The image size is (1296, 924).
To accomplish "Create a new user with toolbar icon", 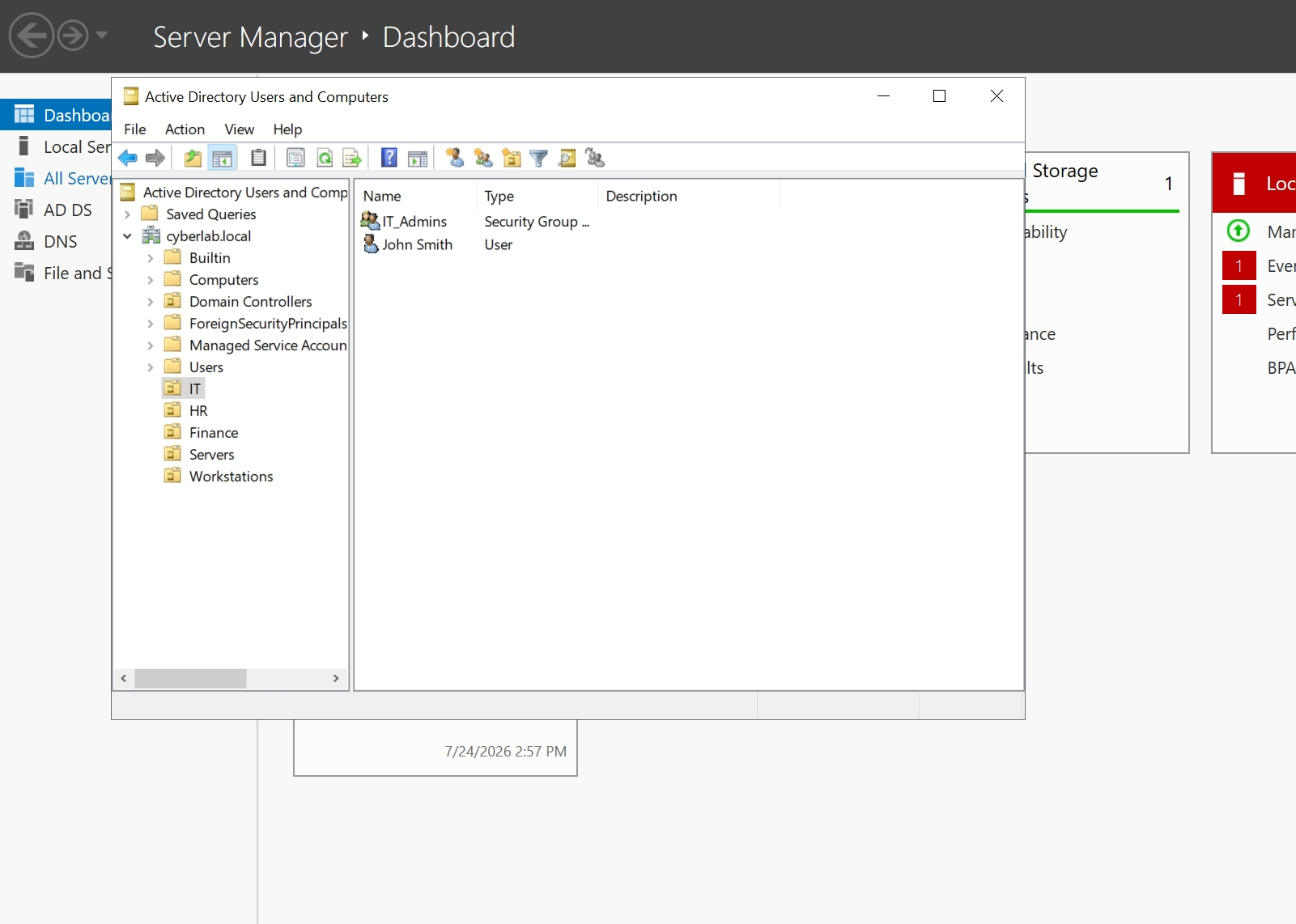I will pos(455,158).
